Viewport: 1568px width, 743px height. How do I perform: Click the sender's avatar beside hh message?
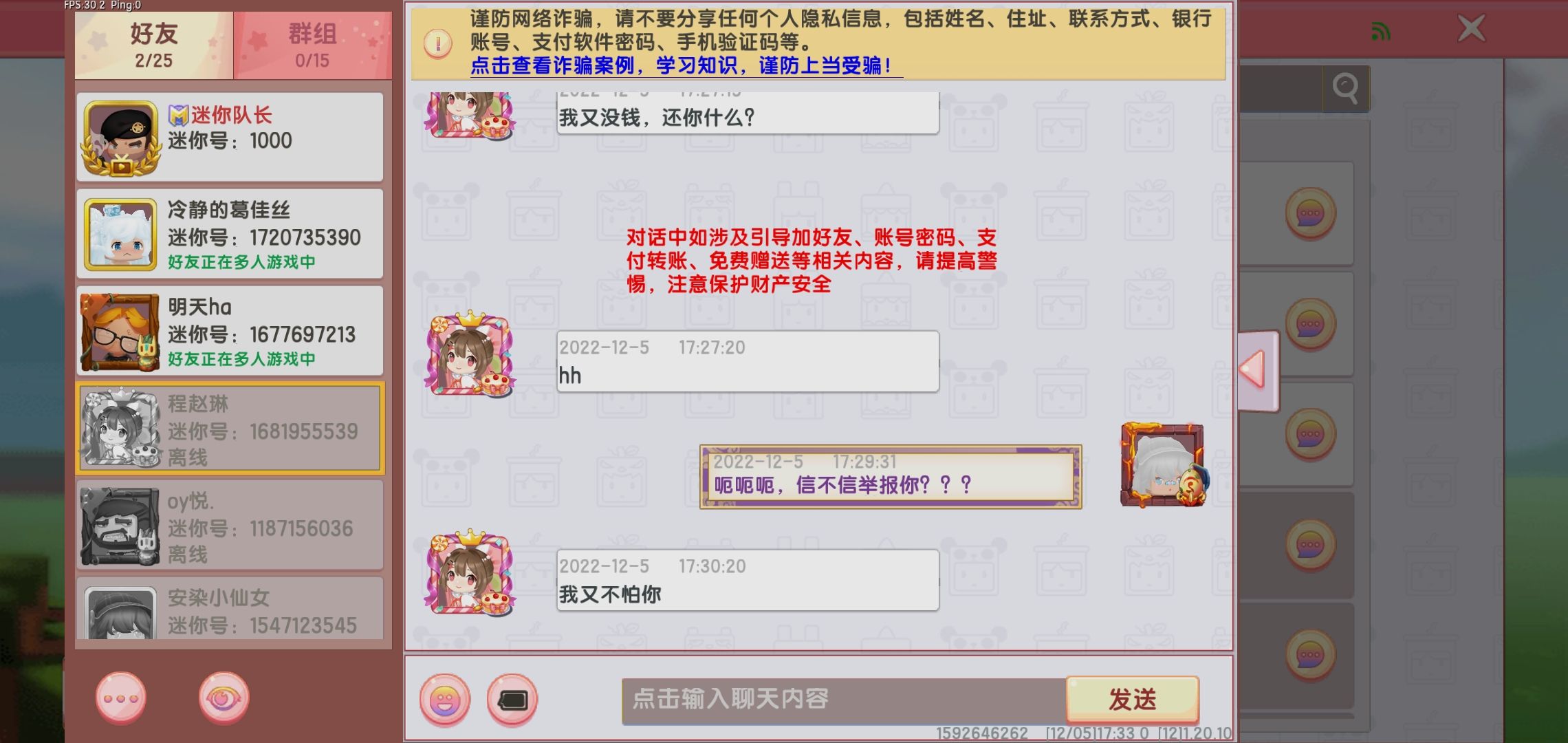[470, 355]
